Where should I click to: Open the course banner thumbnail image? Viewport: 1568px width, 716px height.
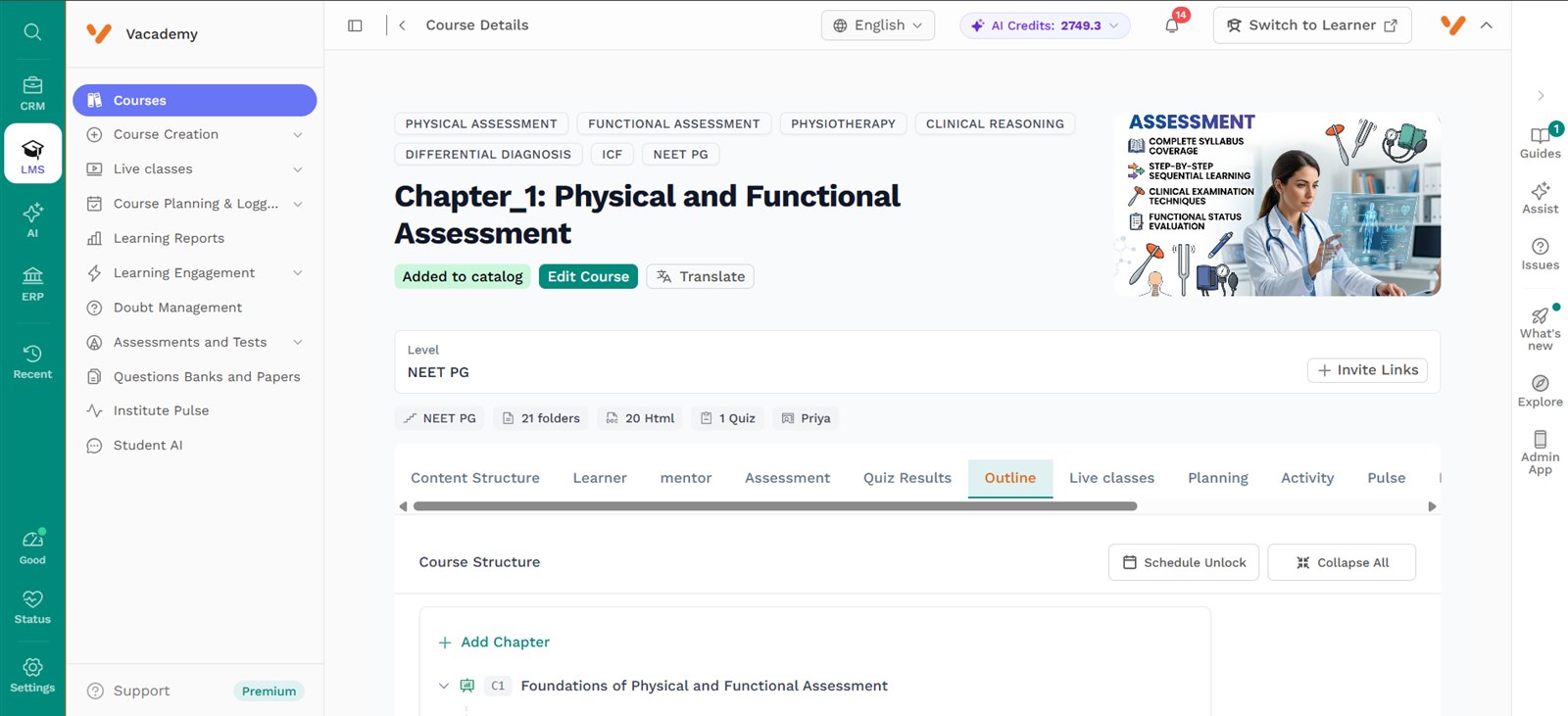(1278, 204)
